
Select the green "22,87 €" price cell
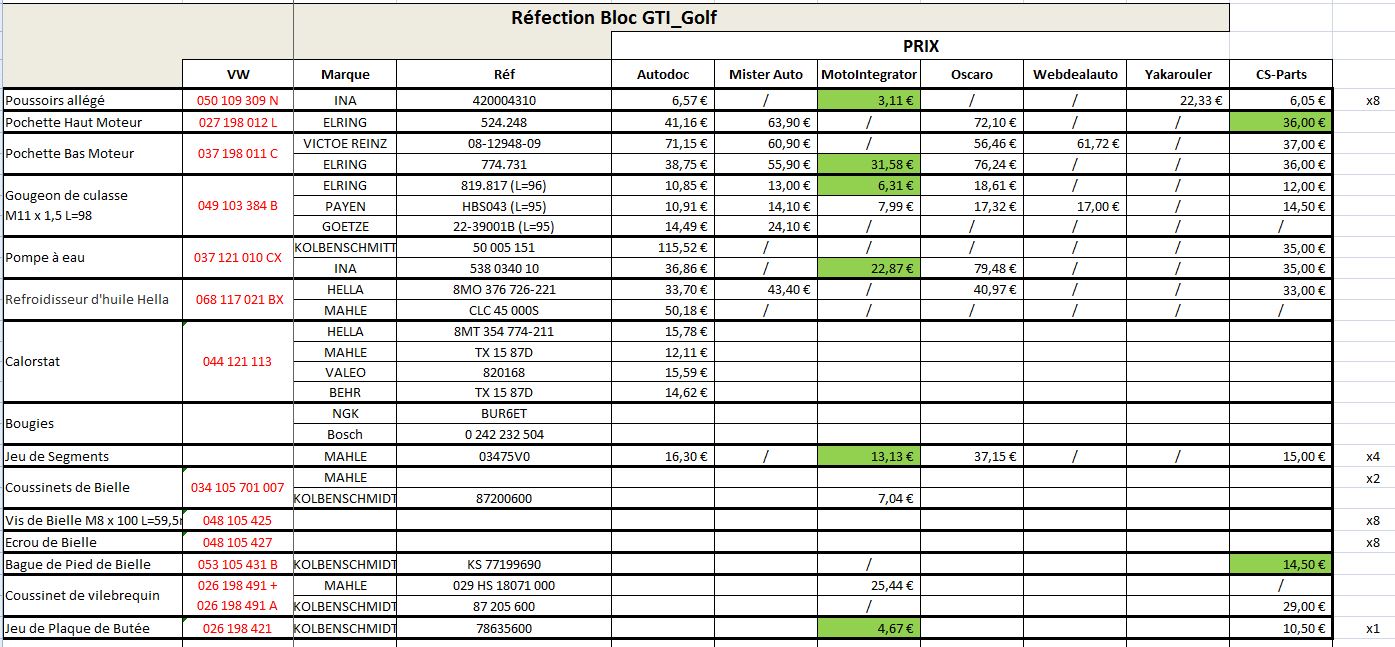[869, 268]
